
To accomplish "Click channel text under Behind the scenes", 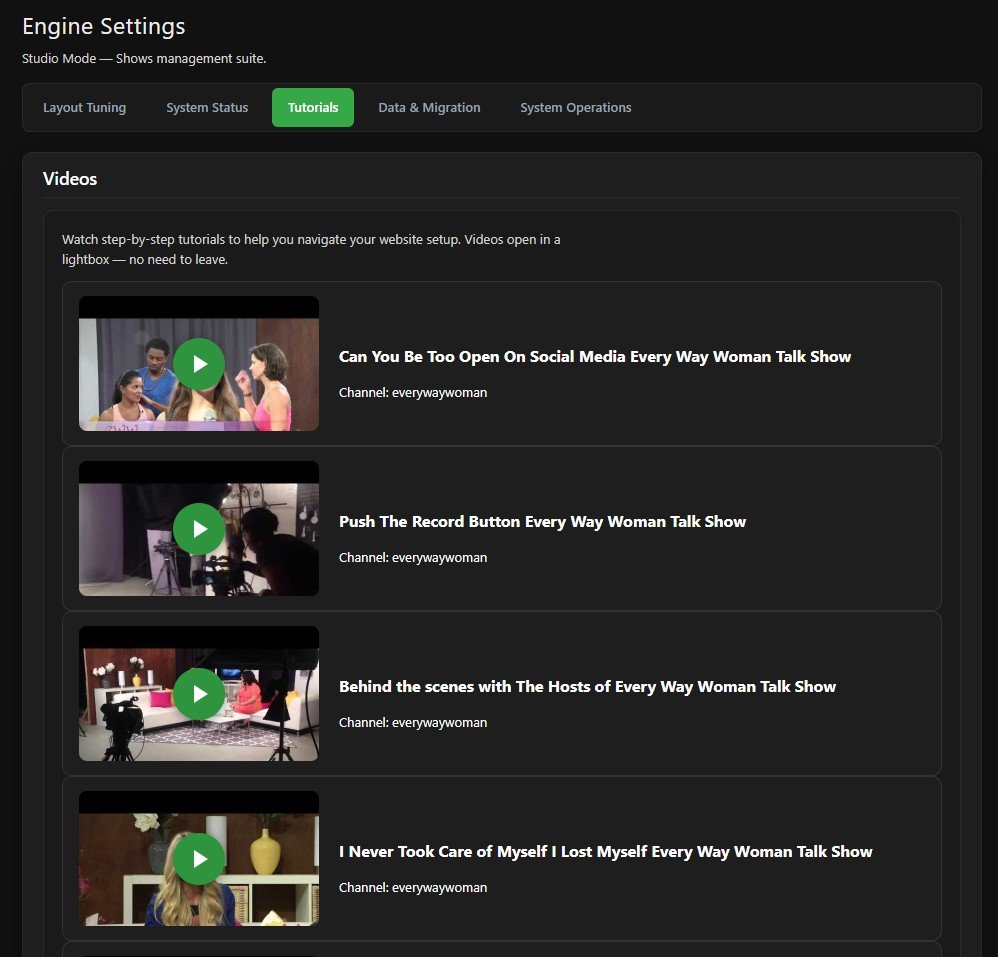I will (x=413, y=723).
